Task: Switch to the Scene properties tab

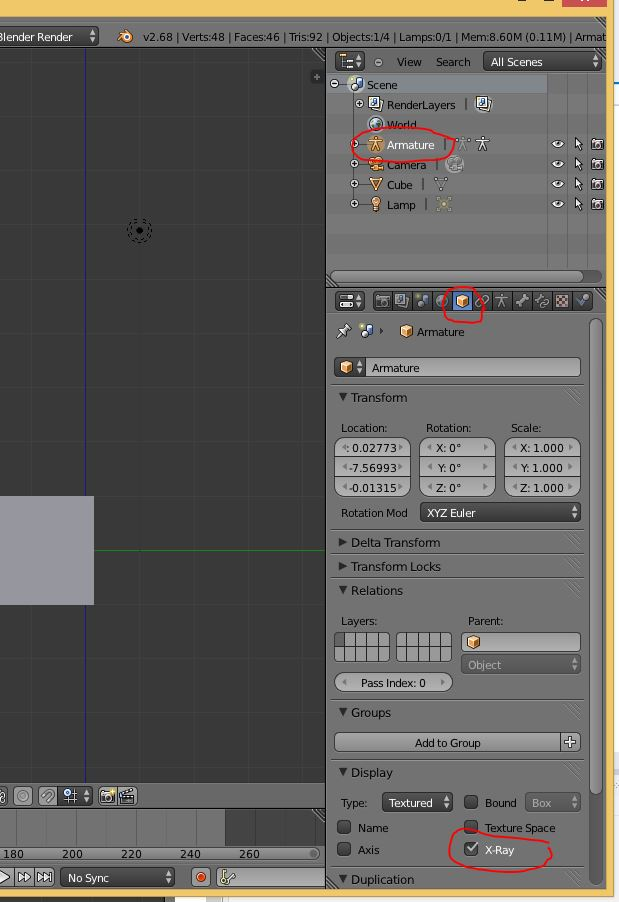Action: pyautogui.click(x=422, y=301)
